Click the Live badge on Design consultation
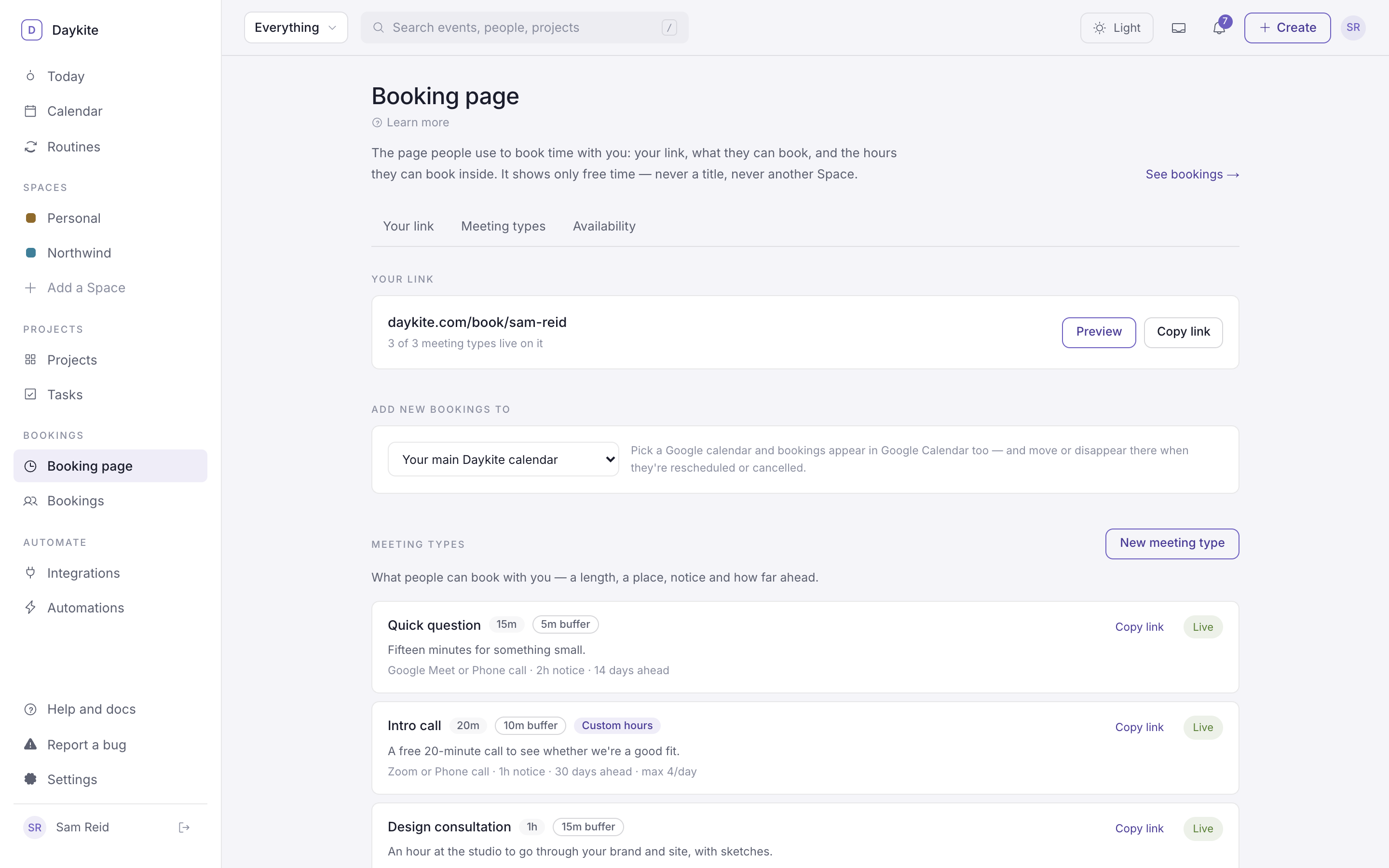 tap(1203, 828)
